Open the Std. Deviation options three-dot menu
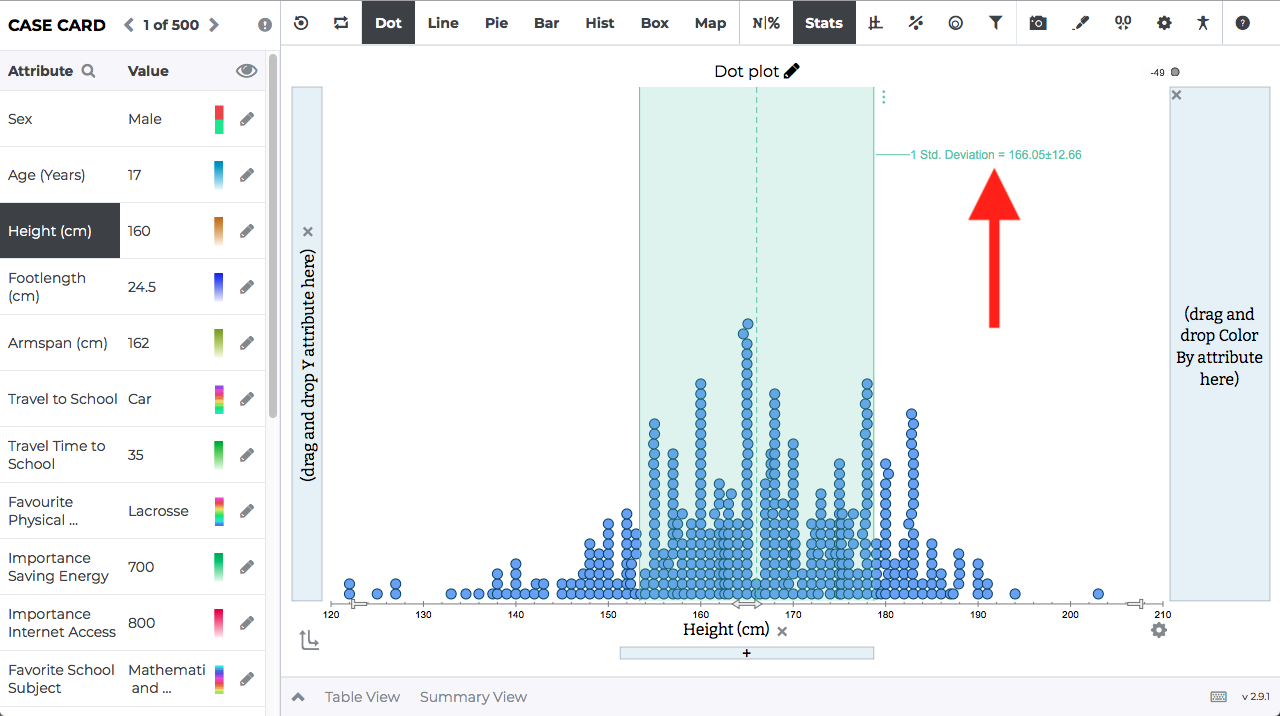Viewport: 1280px width, 716px height. point(883,97)
